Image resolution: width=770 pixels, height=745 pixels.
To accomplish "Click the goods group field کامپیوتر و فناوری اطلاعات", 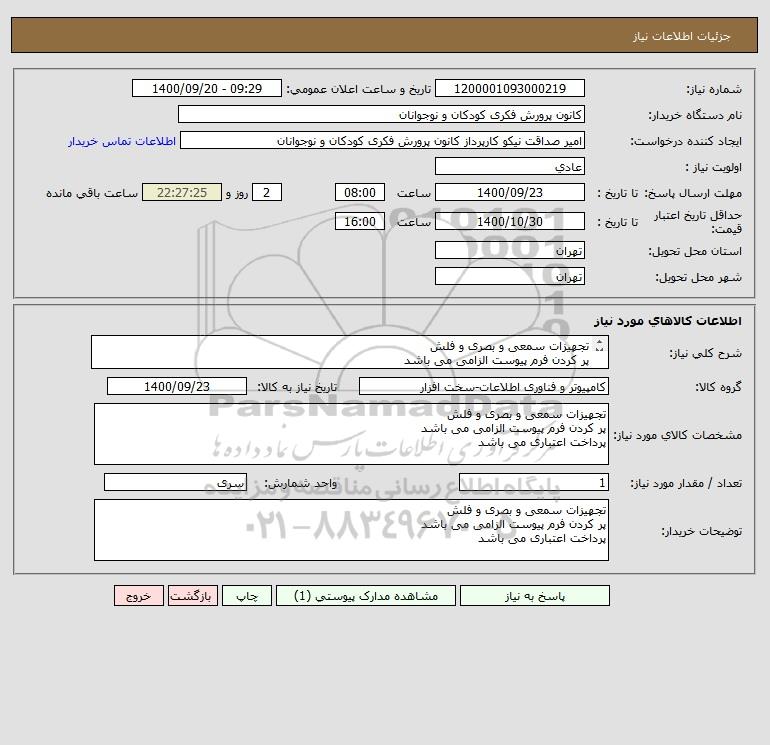I will pos(484,386).
